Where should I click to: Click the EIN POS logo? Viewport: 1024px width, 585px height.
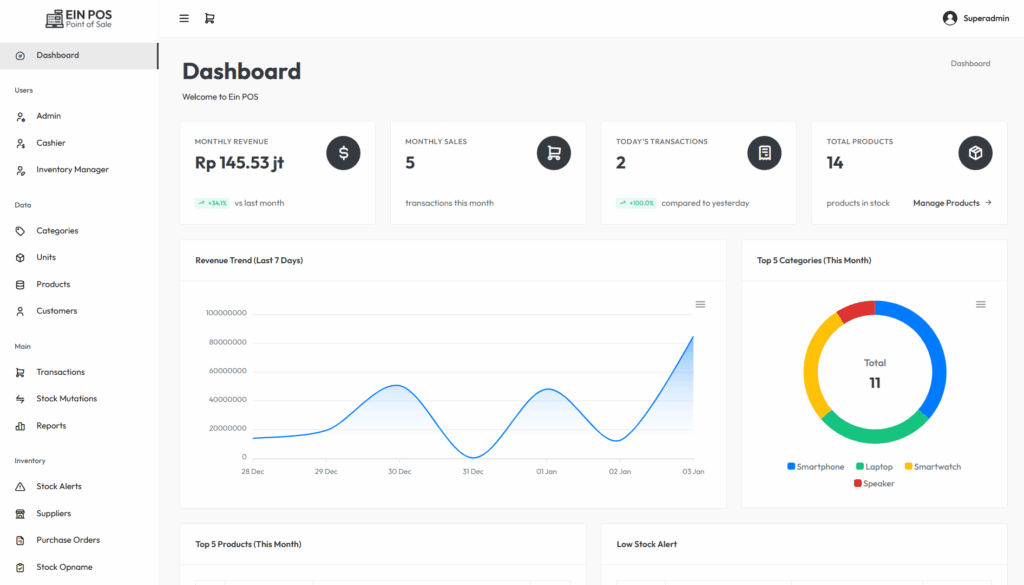click(x=79, y=18)
